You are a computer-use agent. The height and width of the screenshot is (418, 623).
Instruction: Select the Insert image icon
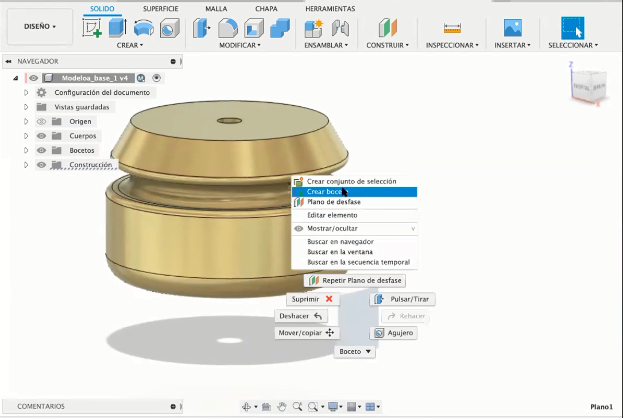tap(513, 28)
